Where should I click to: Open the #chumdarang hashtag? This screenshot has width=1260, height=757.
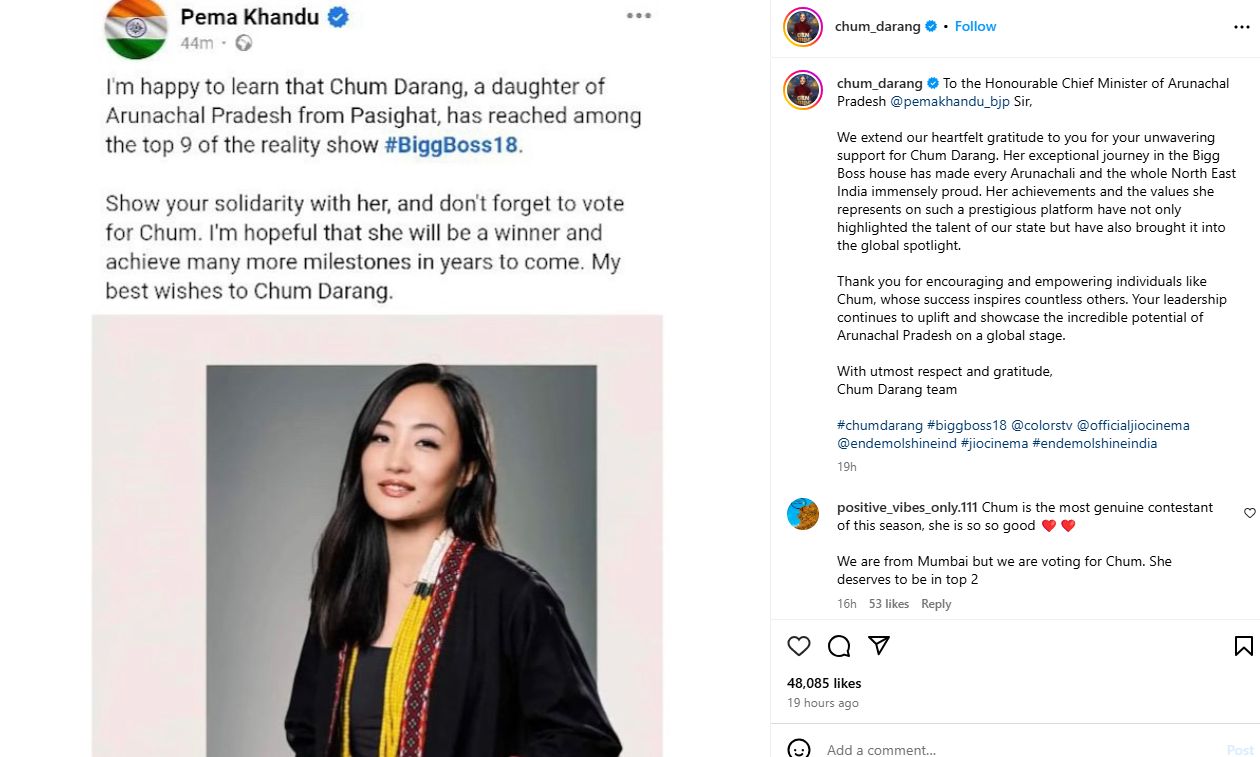pyautogui.click(x=879, y=425)
